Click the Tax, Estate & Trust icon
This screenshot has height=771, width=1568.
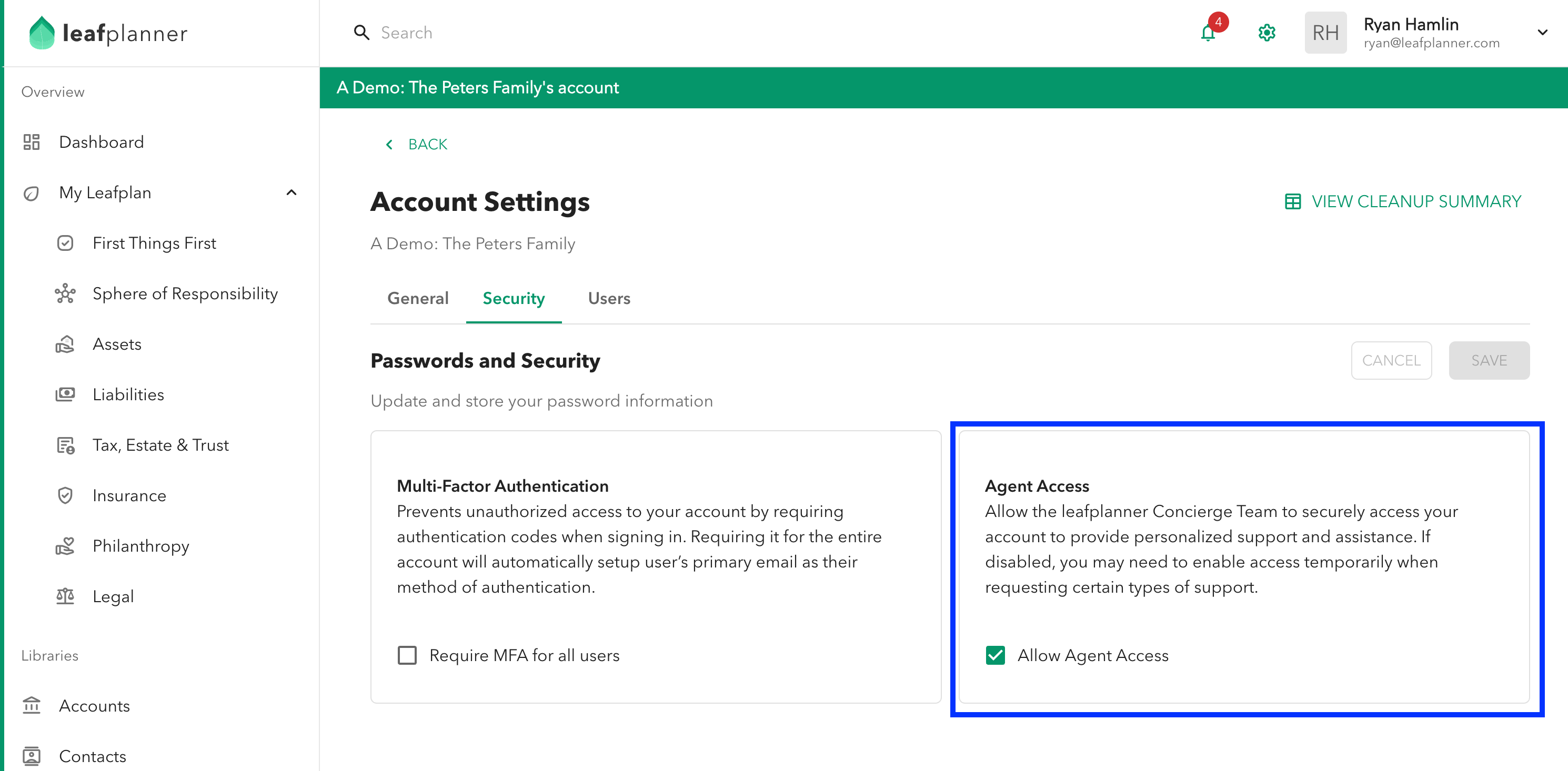(x=65, y=445)
